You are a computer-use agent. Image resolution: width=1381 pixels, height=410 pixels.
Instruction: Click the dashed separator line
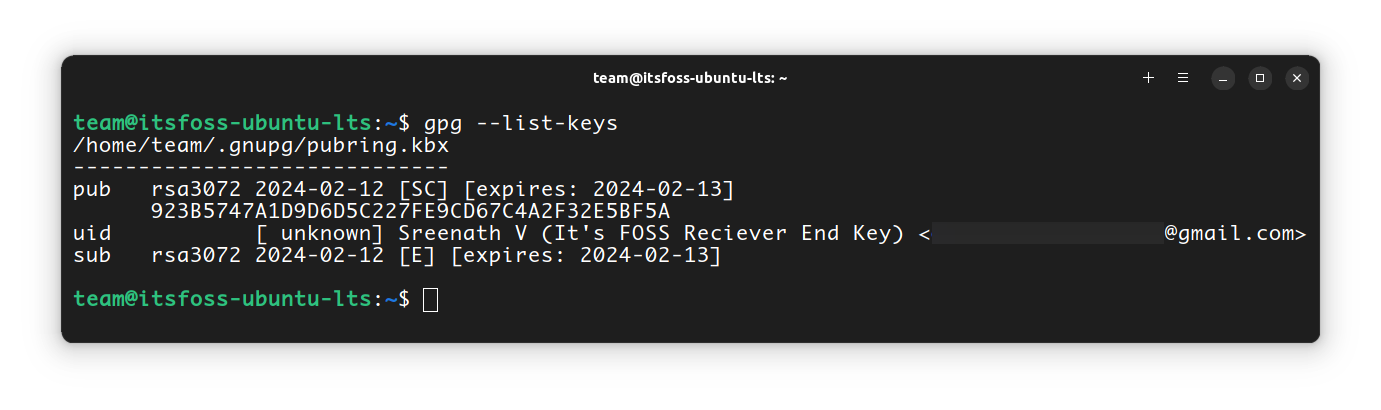(x=261, y=168)
